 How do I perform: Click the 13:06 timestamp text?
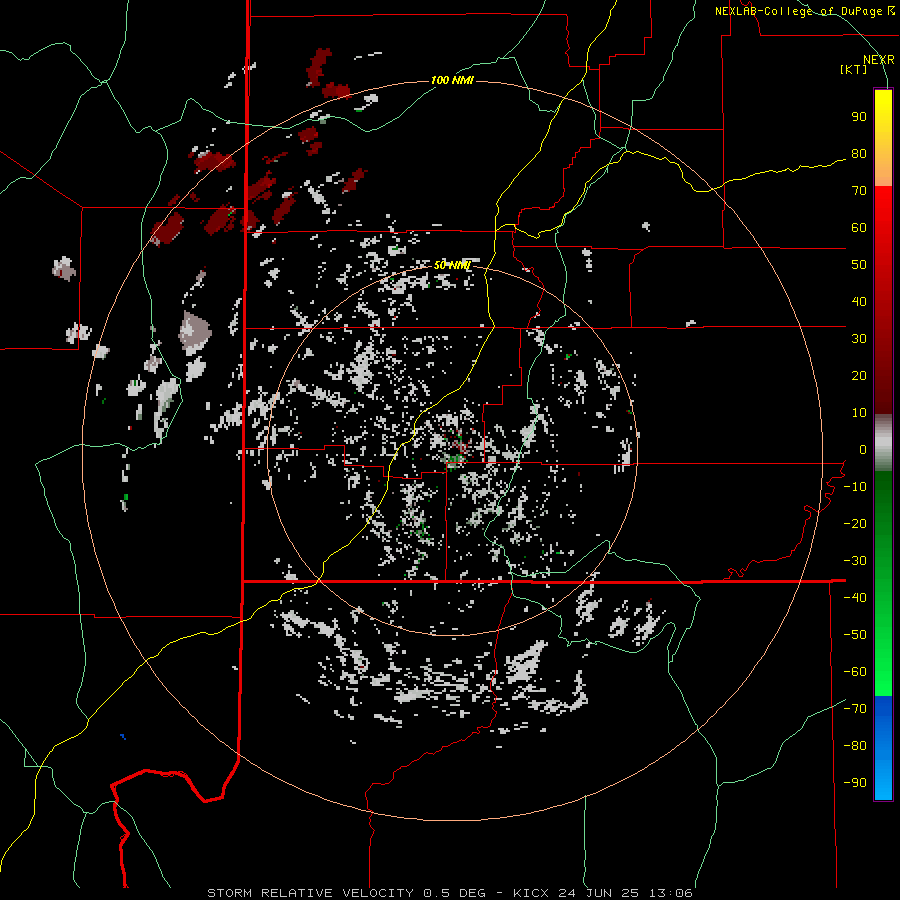pyautogui.click(x=671, y=893)
